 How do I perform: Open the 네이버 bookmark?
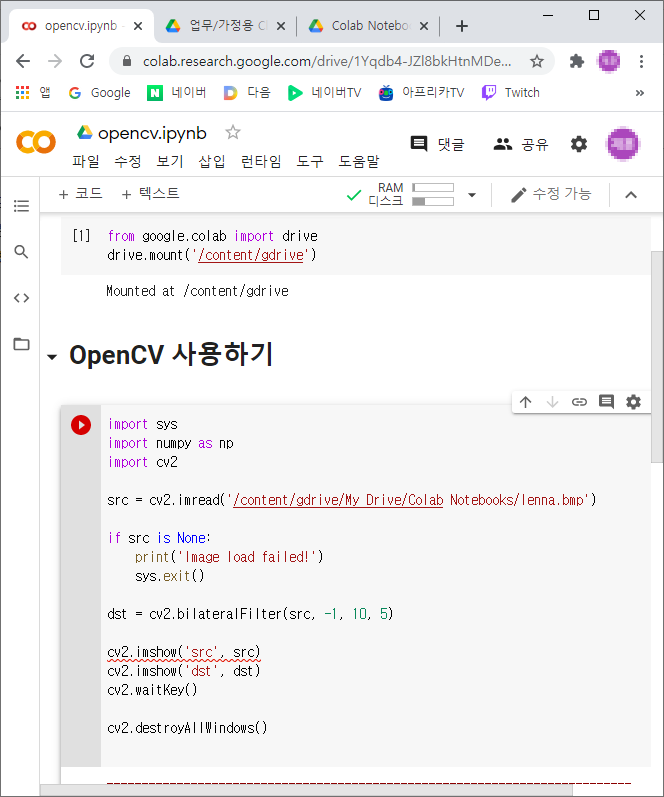(176, 93)
